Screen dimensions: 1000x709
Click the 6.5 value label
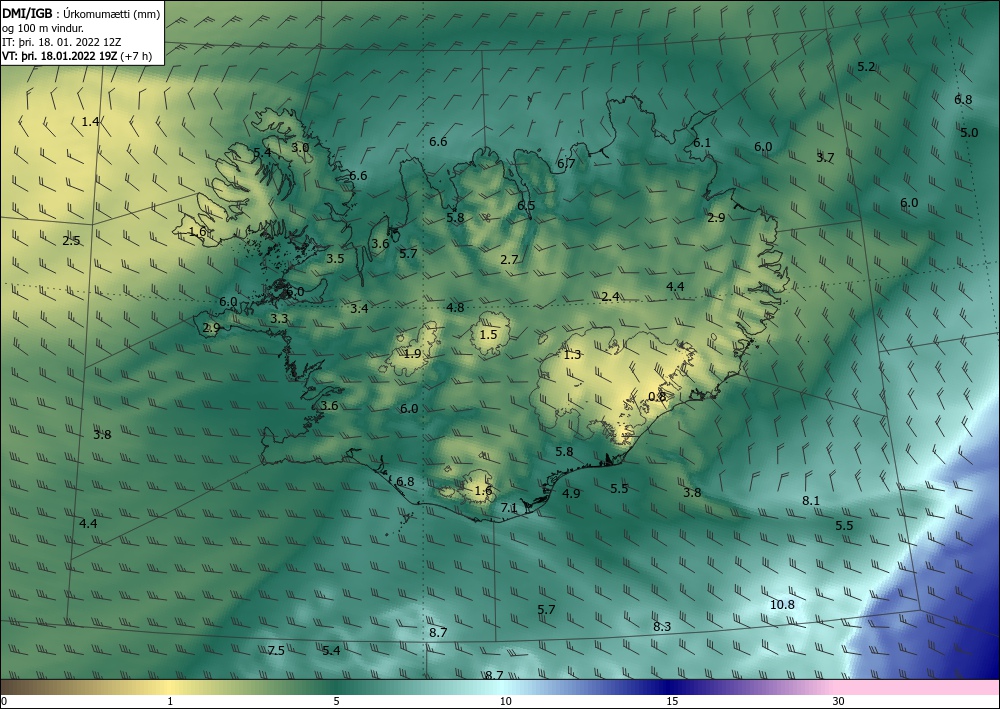(526, 206)
